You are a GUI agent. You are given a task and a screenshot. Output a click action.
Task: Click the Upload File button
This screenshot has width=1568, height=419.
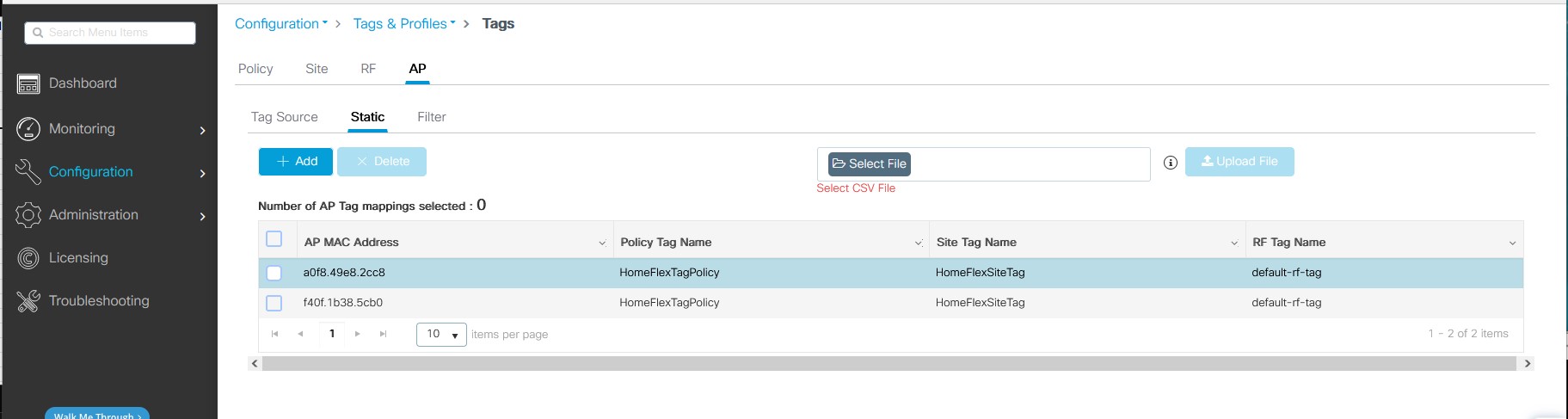1239,162
